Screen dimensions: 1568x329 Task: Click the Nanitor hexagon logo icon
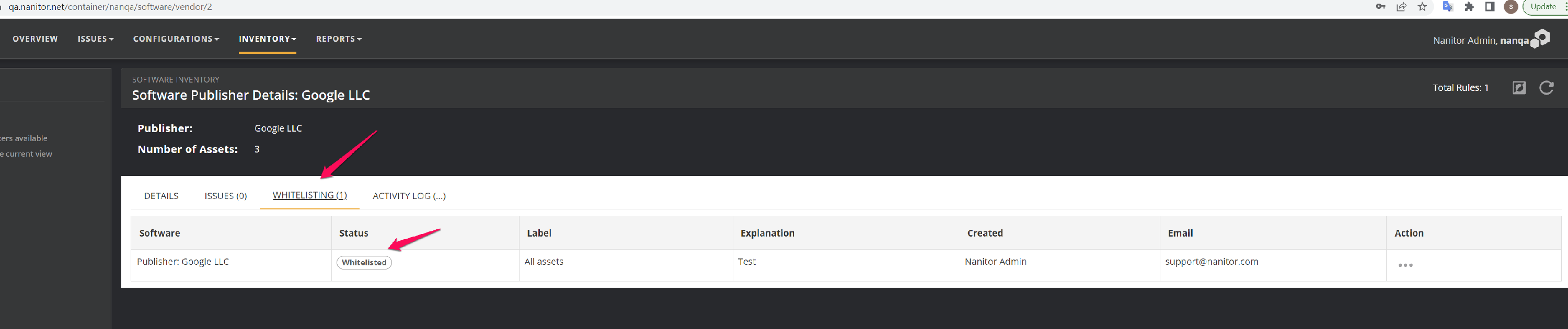(1541, 39)
